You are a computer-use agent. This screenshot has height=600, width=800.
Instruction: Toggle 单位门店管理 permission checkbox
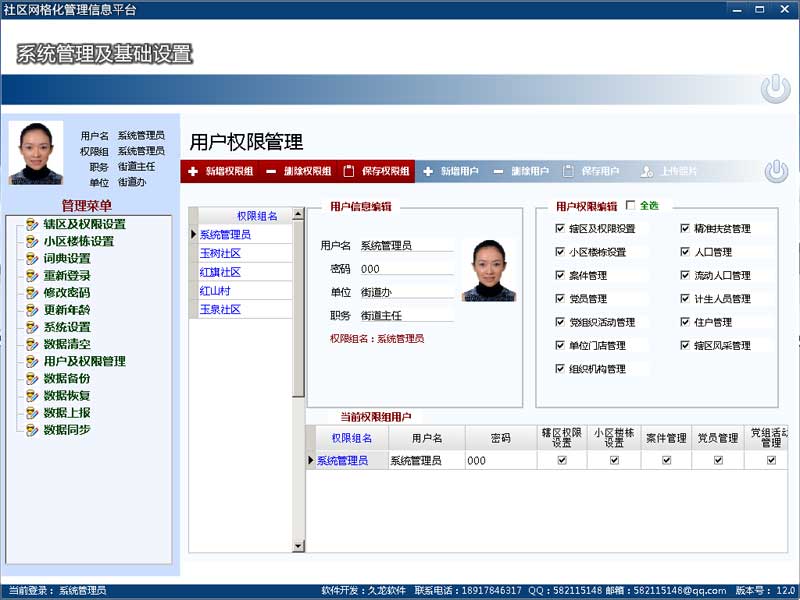point(560,345)
